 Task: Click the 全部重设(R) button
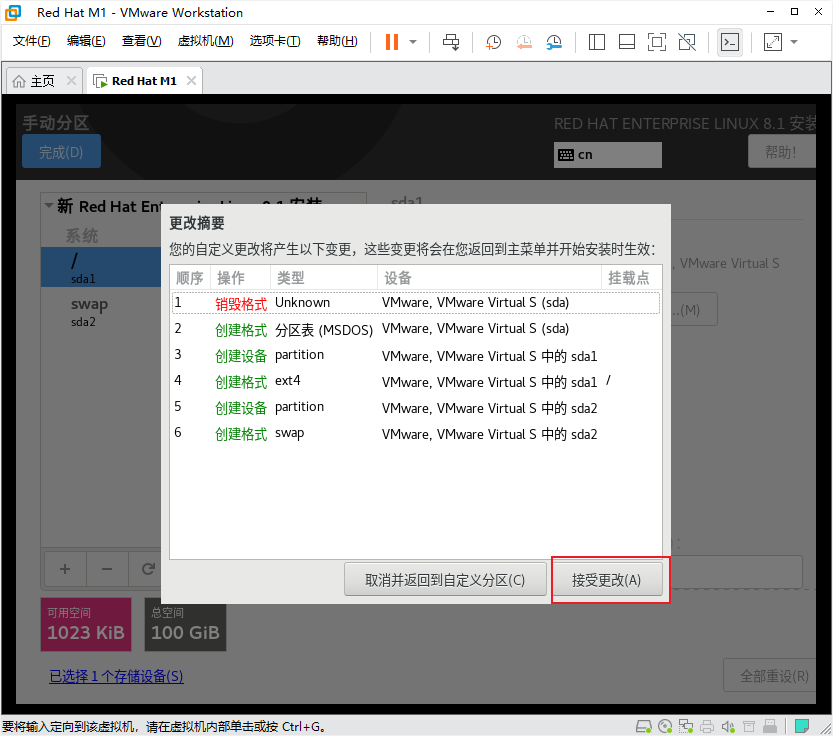click(770, 676)
